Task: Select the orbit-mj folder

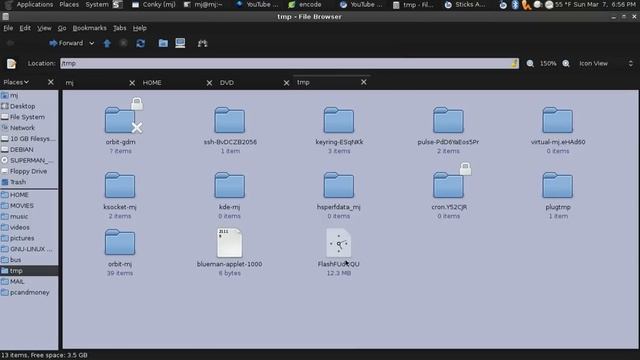Action: tap(120, 243)
